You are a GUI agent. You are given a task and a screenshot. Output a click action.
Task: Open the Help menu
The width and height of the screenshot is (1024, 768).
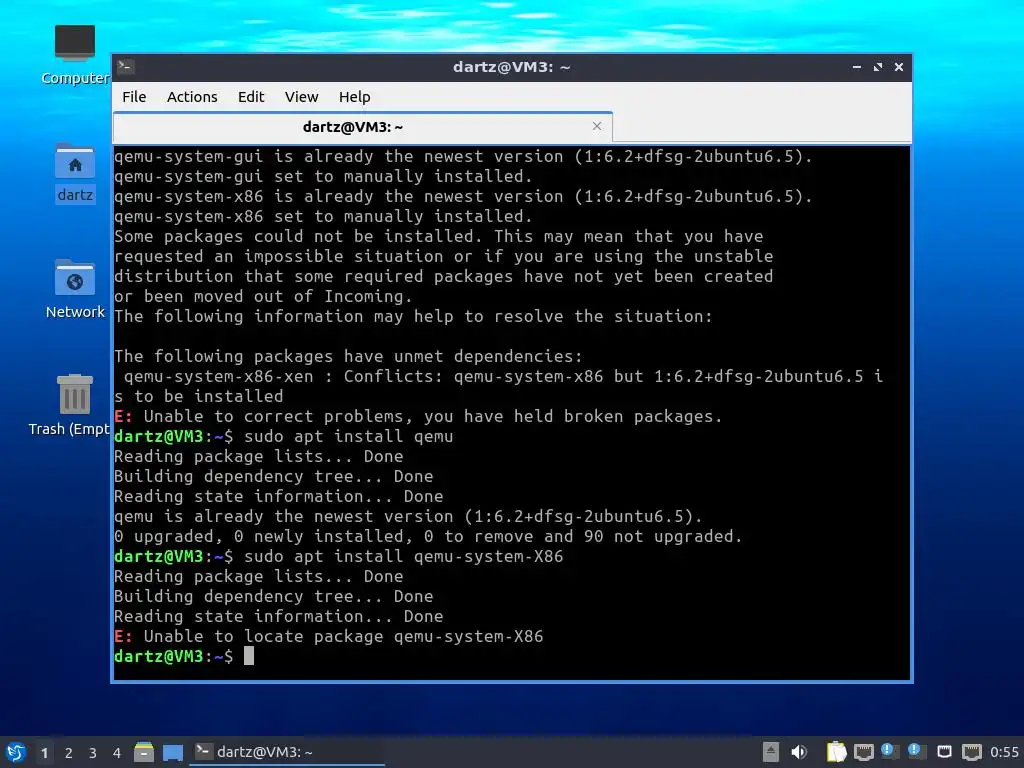coord(355,97)
